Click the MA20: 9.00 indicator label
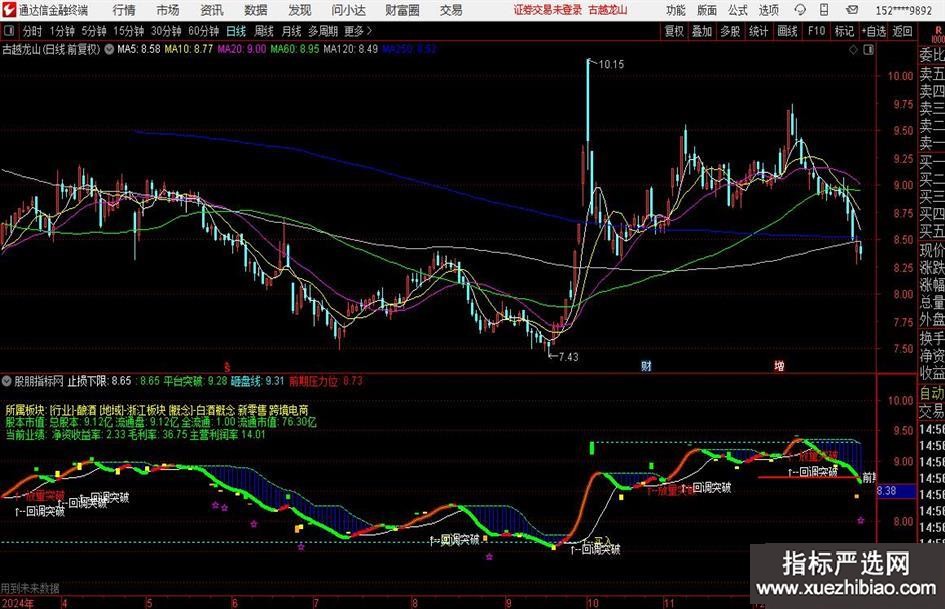Viewport: 945px width, 609px height. pos(242,49)
